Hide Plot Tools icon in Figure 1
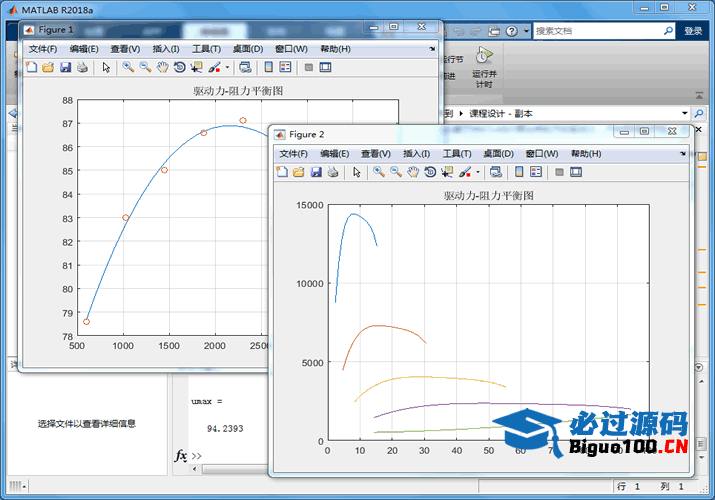The width and height of the screenshot is (715, 500). 309,67
